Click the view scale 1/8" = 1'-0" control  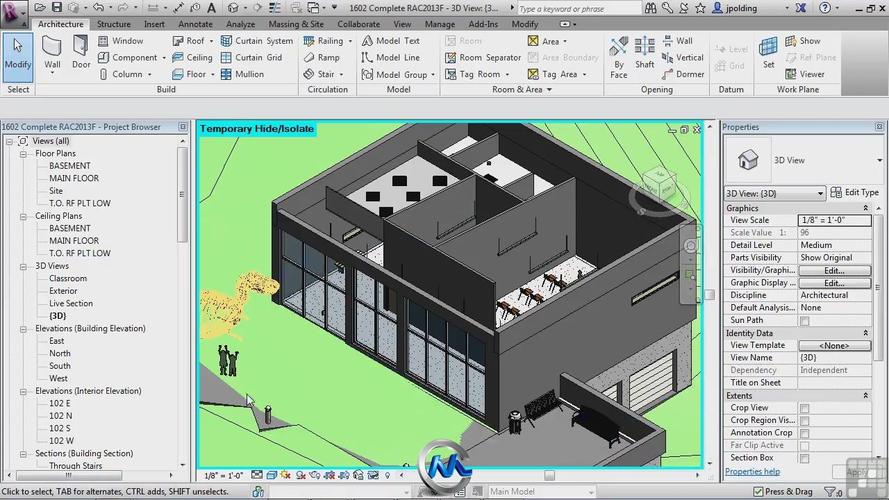tap(223, 475)
